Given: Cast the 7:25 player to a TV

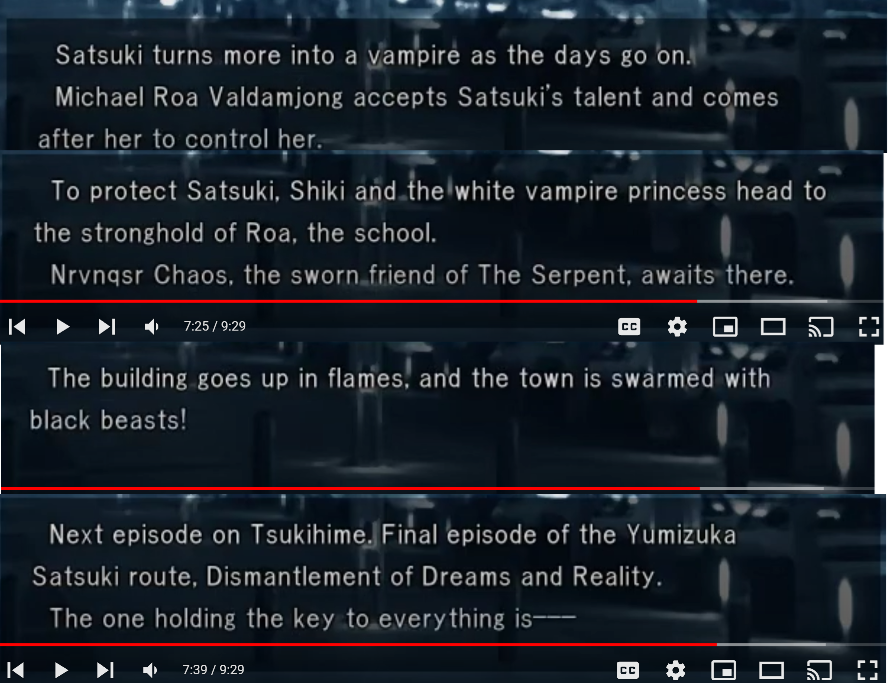Looking at the screenshot, I should coord(820,326).
